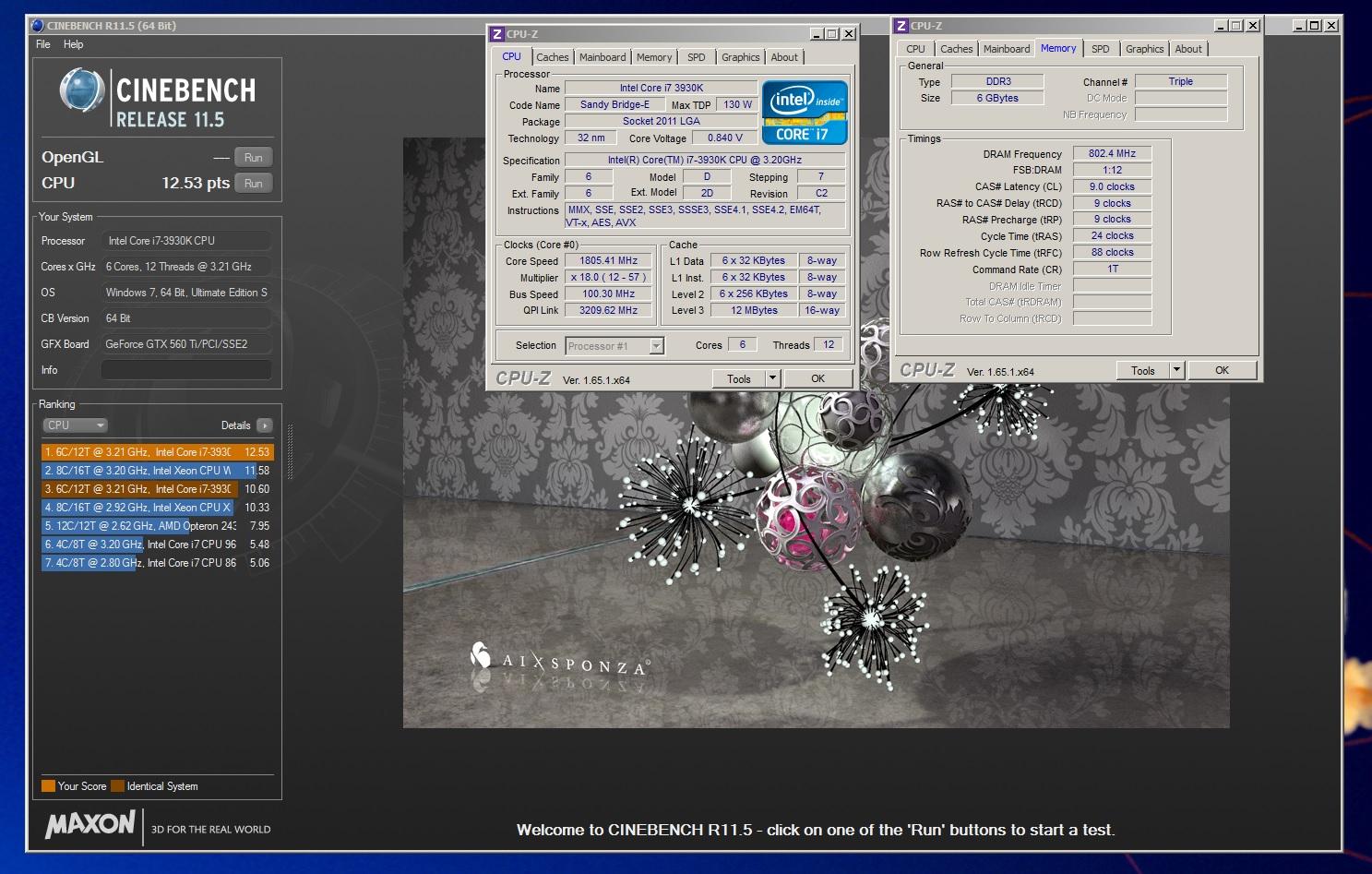Click the MAXON logo
The width and height of the screenshot is (1372, 874).
coord(90,824)
